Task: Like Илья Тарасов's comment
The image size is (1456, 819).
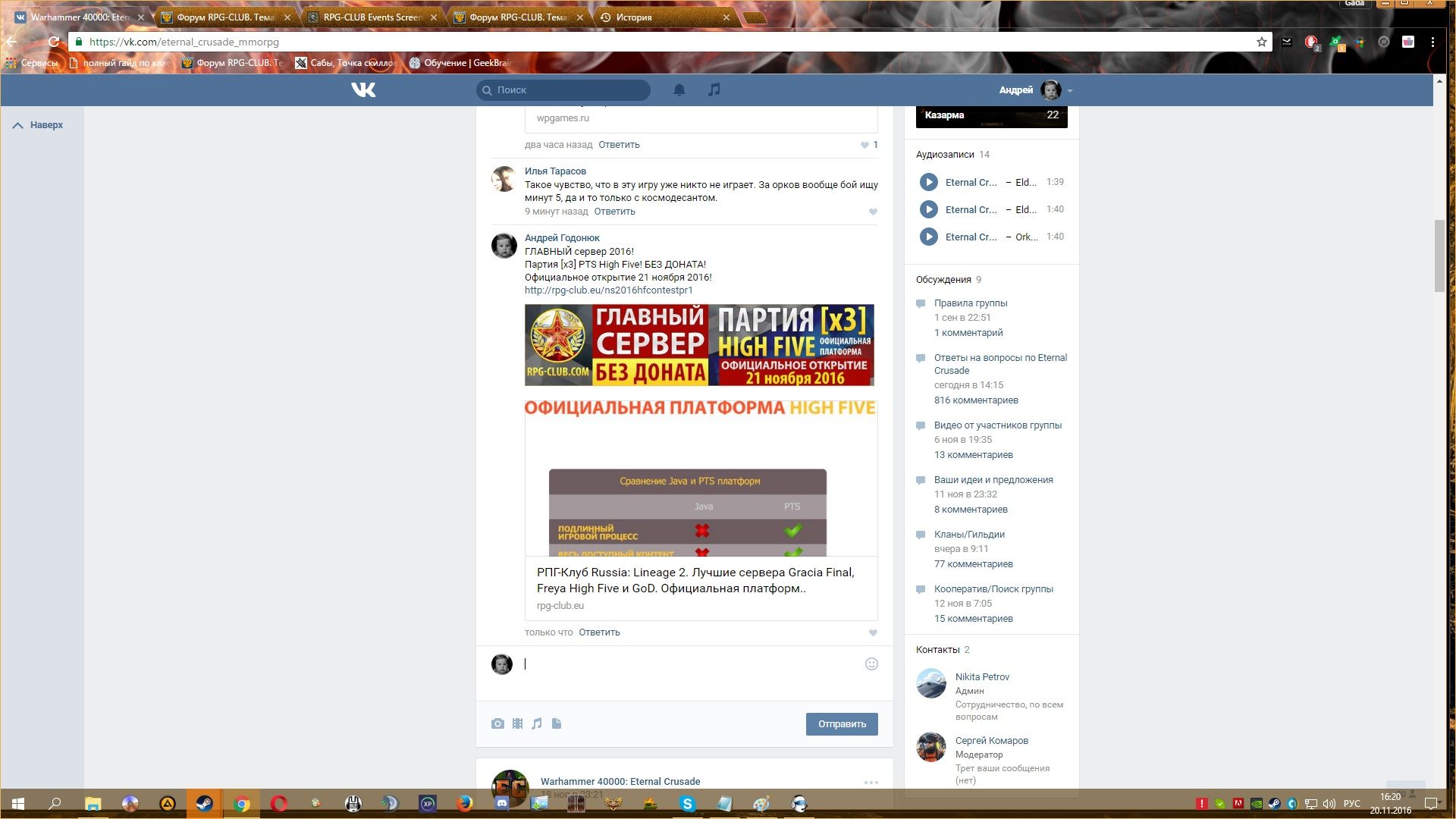Action: [x=873, y=212]
